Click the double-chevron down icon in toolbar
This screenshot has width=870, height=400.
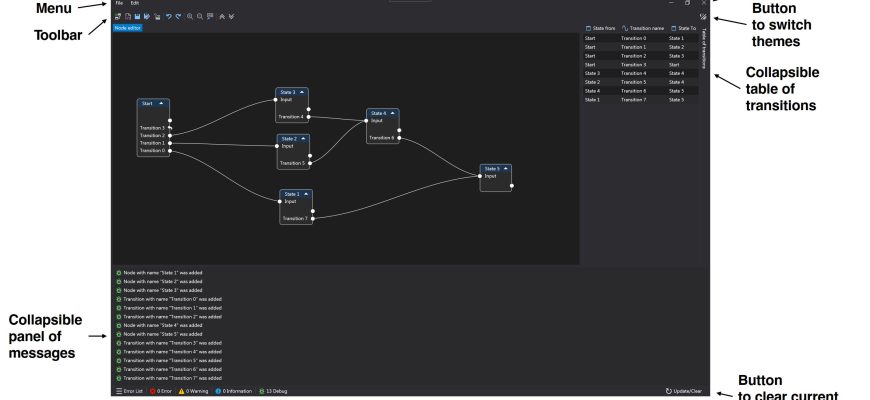click(x=232, y=17)
